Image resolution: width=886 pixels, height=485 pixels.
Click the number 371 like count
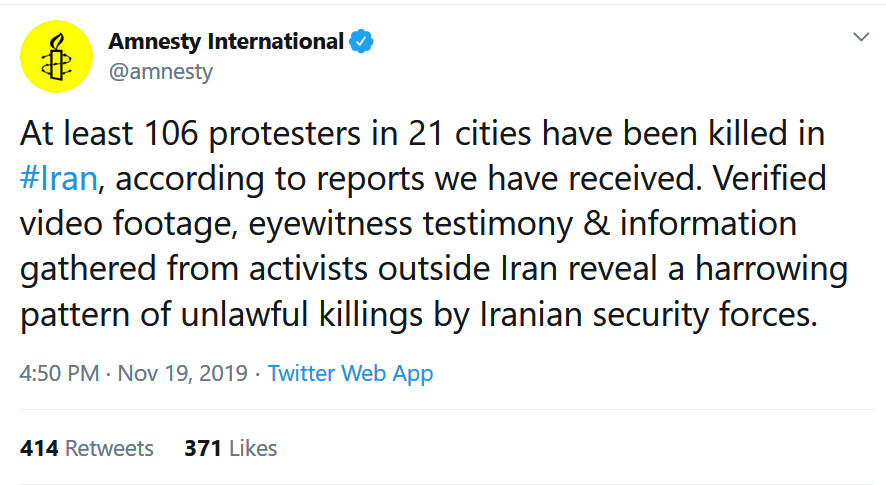(202, 448)
